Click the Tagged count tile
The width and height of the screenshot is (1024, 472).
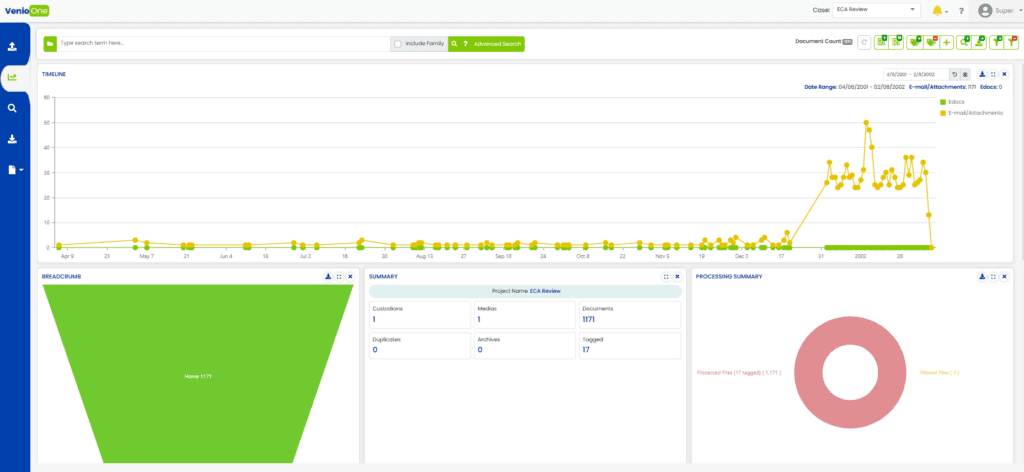(630, 345)
